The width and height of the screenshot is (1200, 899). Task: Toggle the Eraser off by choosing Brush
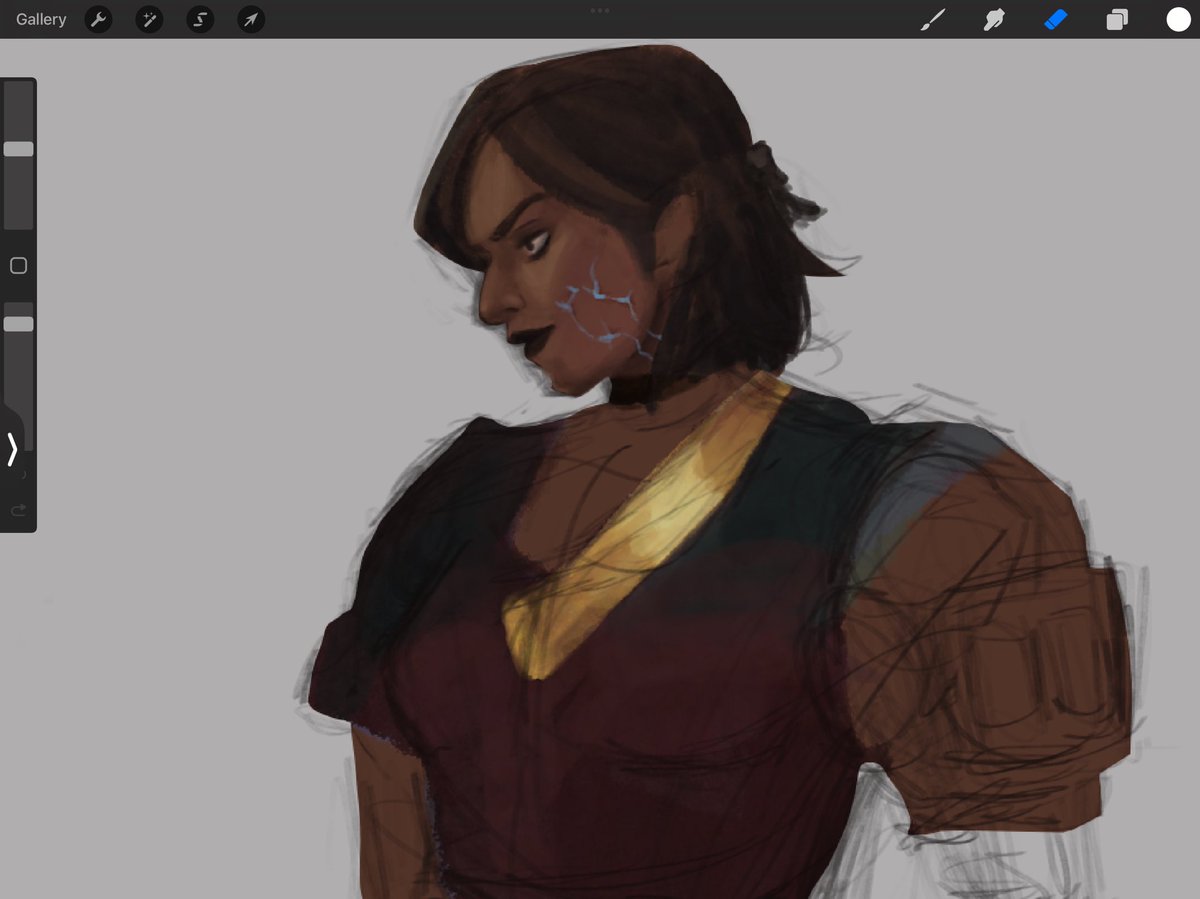933,19
